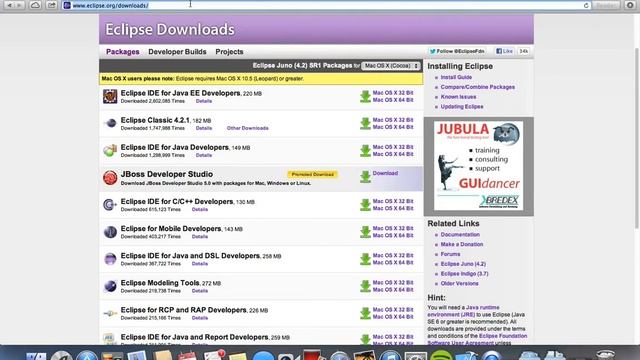Download the Mac OS X 64 Bit Java EE package
The width and height of the screenshot is (640, 360).
[393, 100]
